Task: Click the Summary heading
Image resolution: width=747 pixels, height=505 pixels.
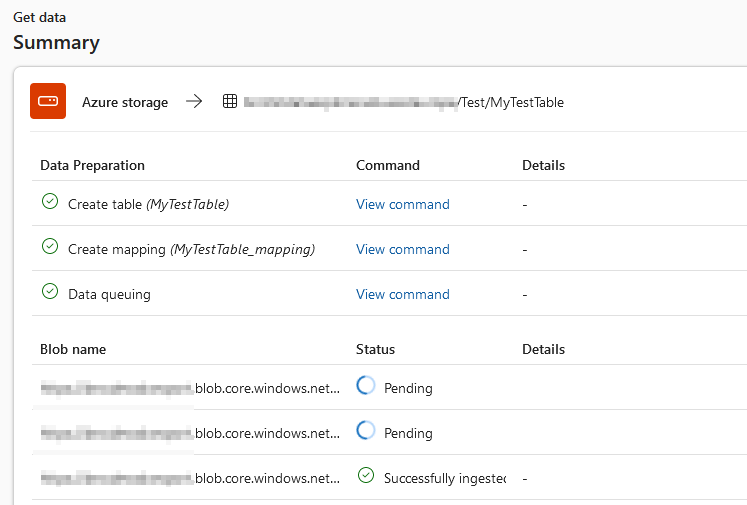Action: pos(56,43)
